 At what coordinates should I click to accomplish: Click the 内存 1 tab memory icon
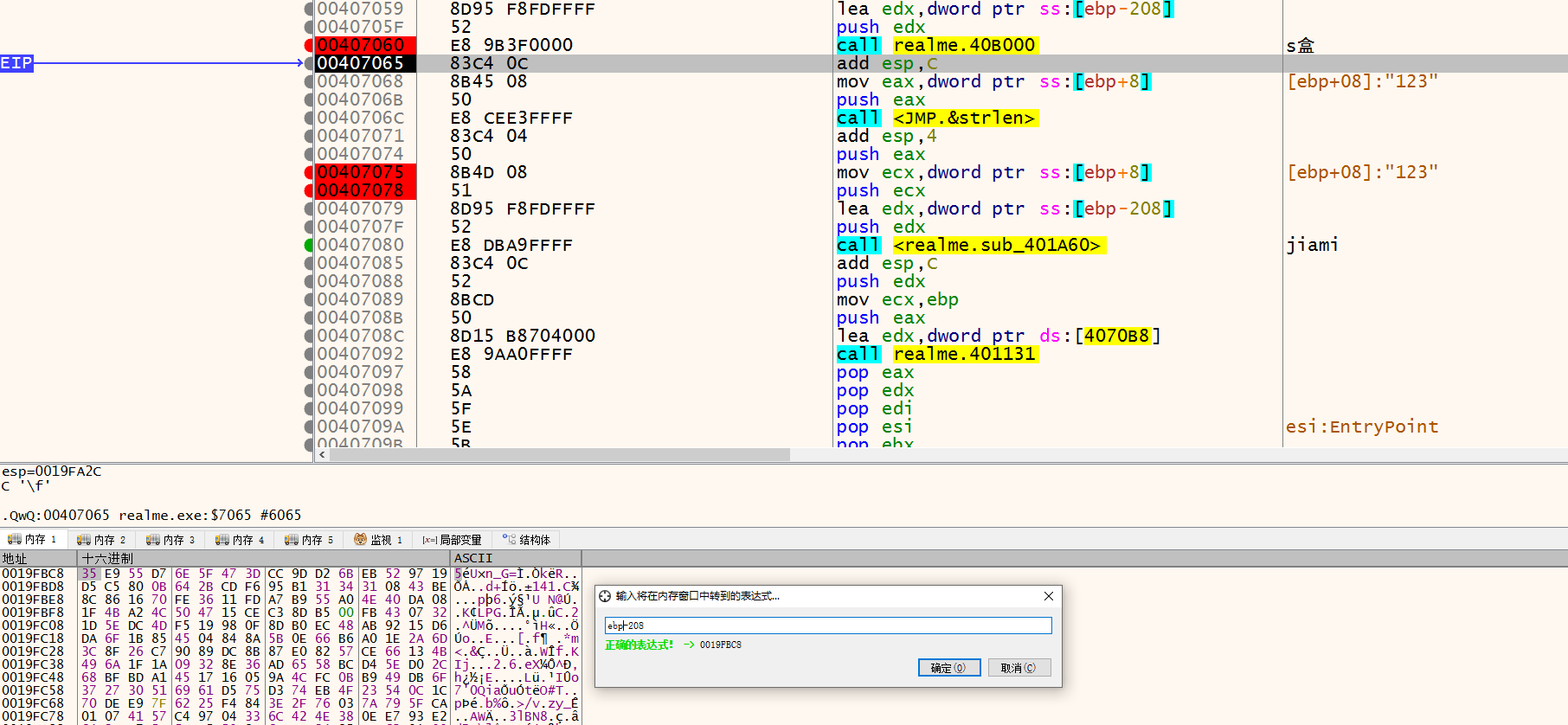coord(15,540)
